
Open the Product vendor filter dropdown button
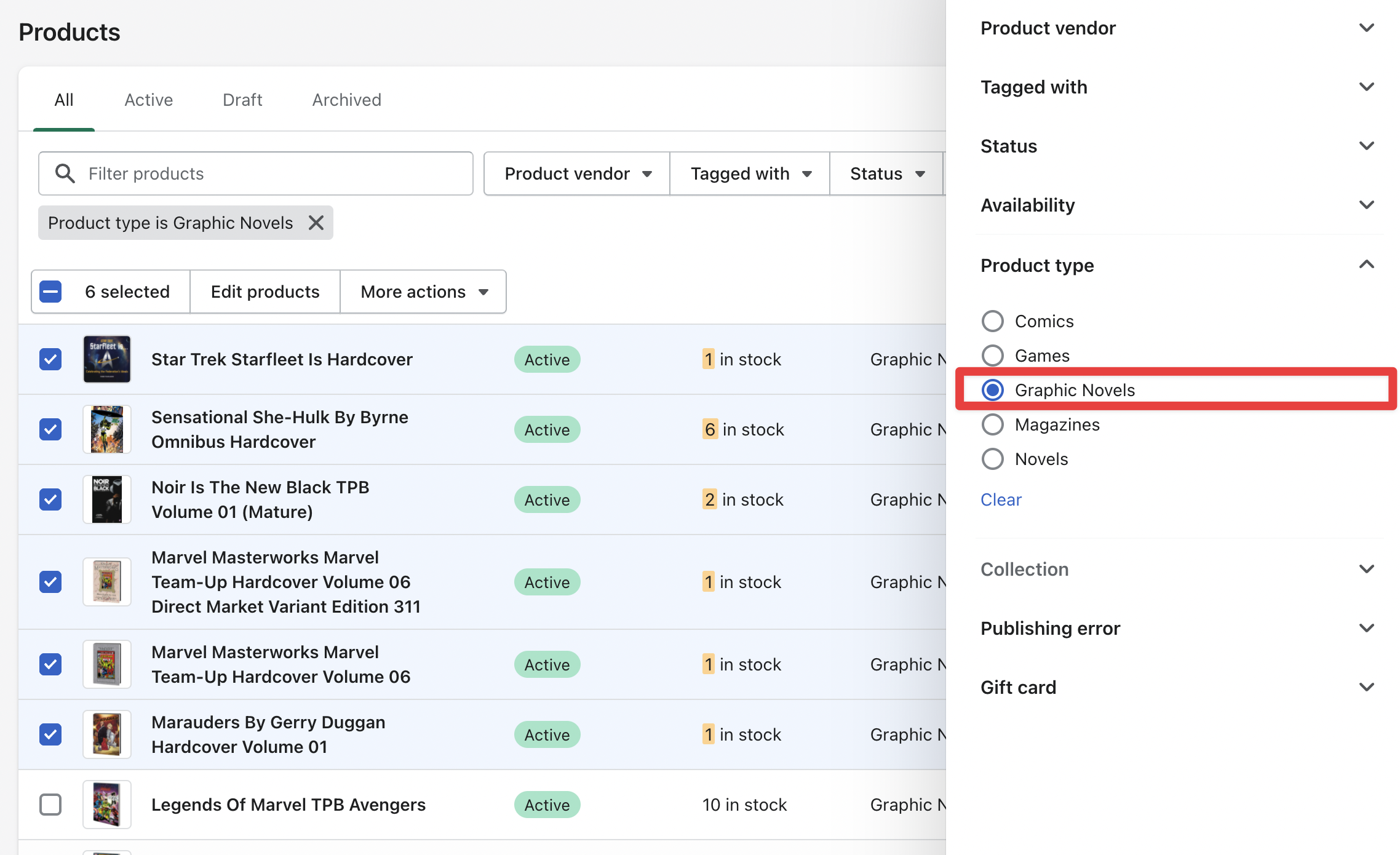click(577, 173)
